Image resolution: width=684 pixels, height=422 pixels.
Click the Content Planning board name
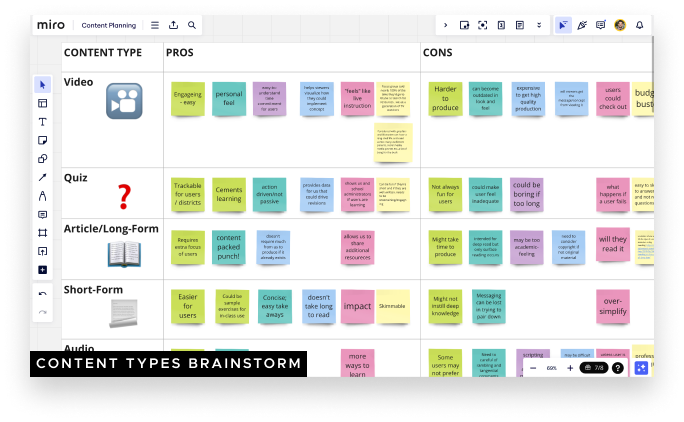pos(109,25)
